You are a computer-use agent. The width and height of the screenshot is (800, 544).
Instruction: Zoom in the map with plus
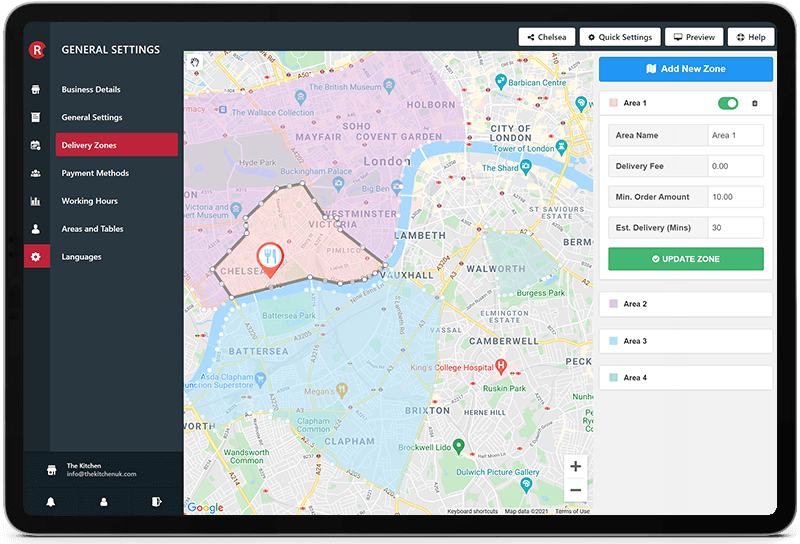(x=576, y=466)
